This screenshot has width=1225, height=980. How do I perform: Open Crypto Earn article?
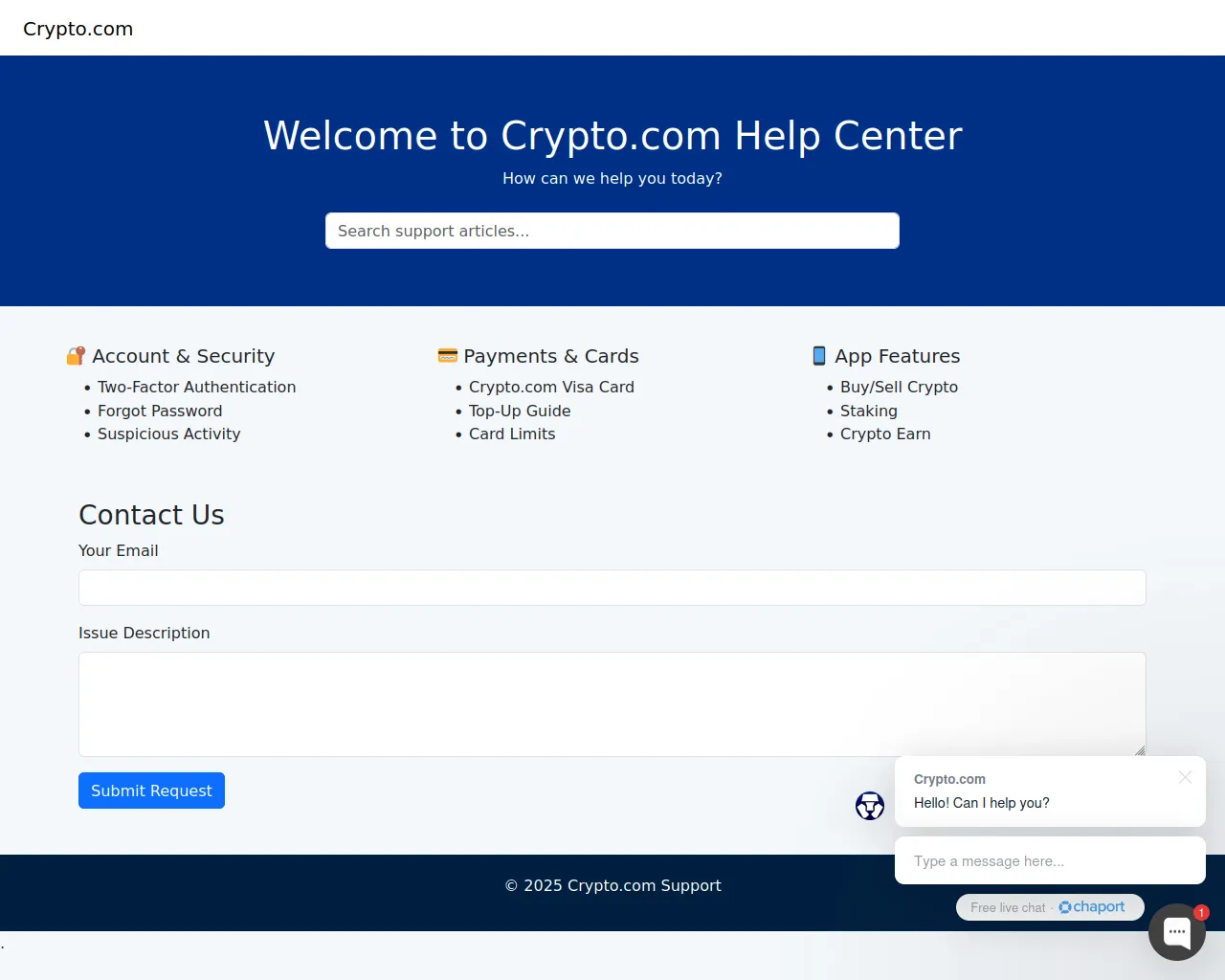[885, 434]
